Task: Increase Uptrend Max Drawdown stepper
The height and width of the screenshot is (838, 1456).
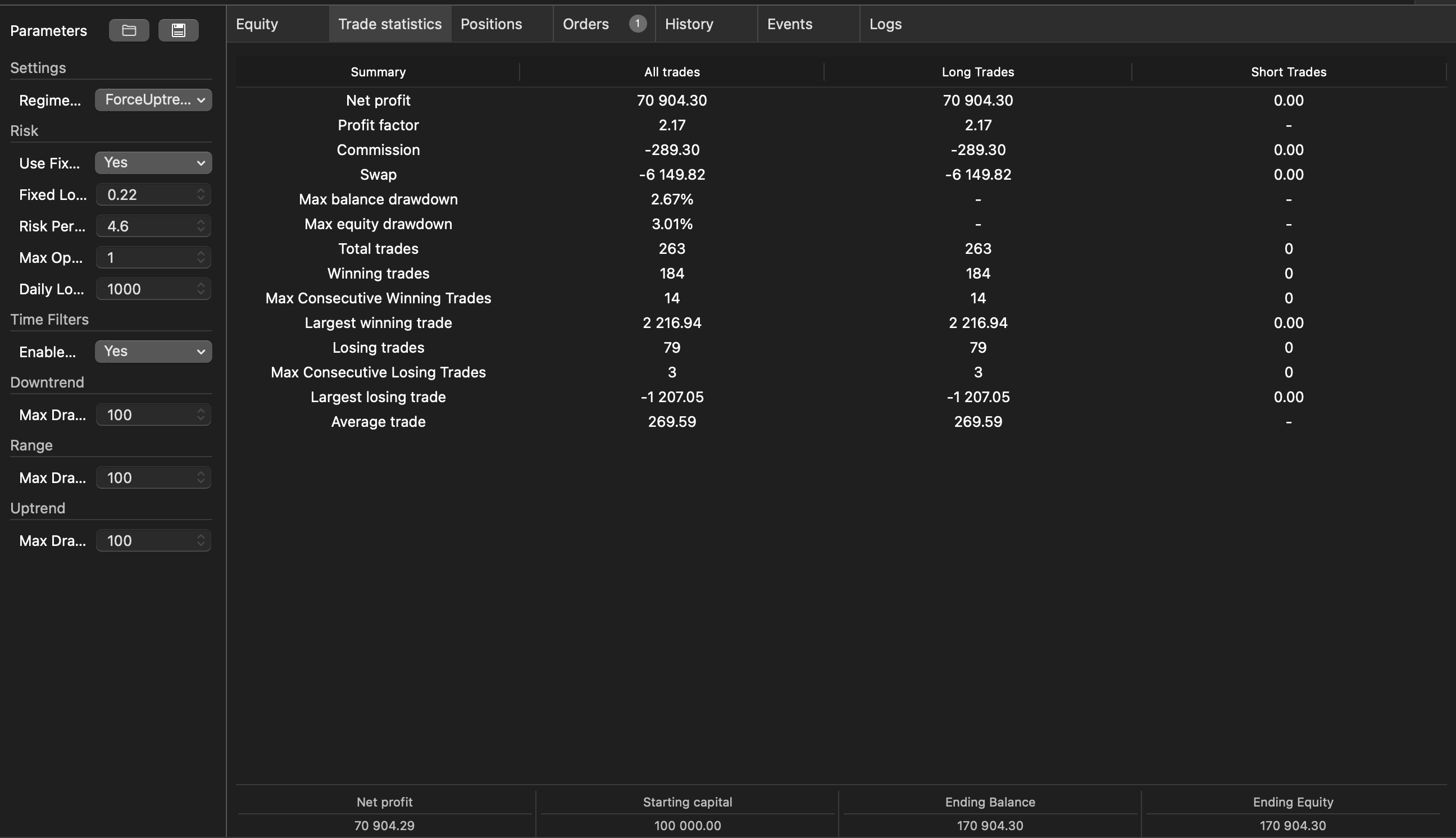Action: tap(201, 536)
